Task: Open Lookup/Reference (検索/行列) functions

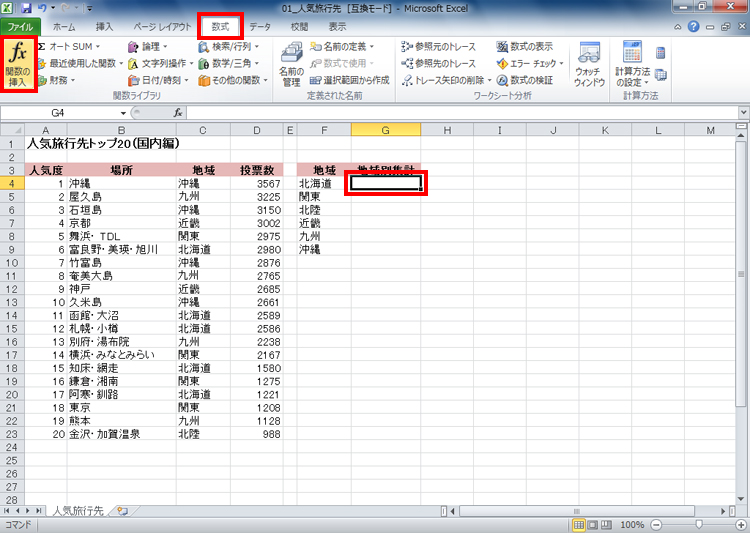Action: tap(229, 46)
